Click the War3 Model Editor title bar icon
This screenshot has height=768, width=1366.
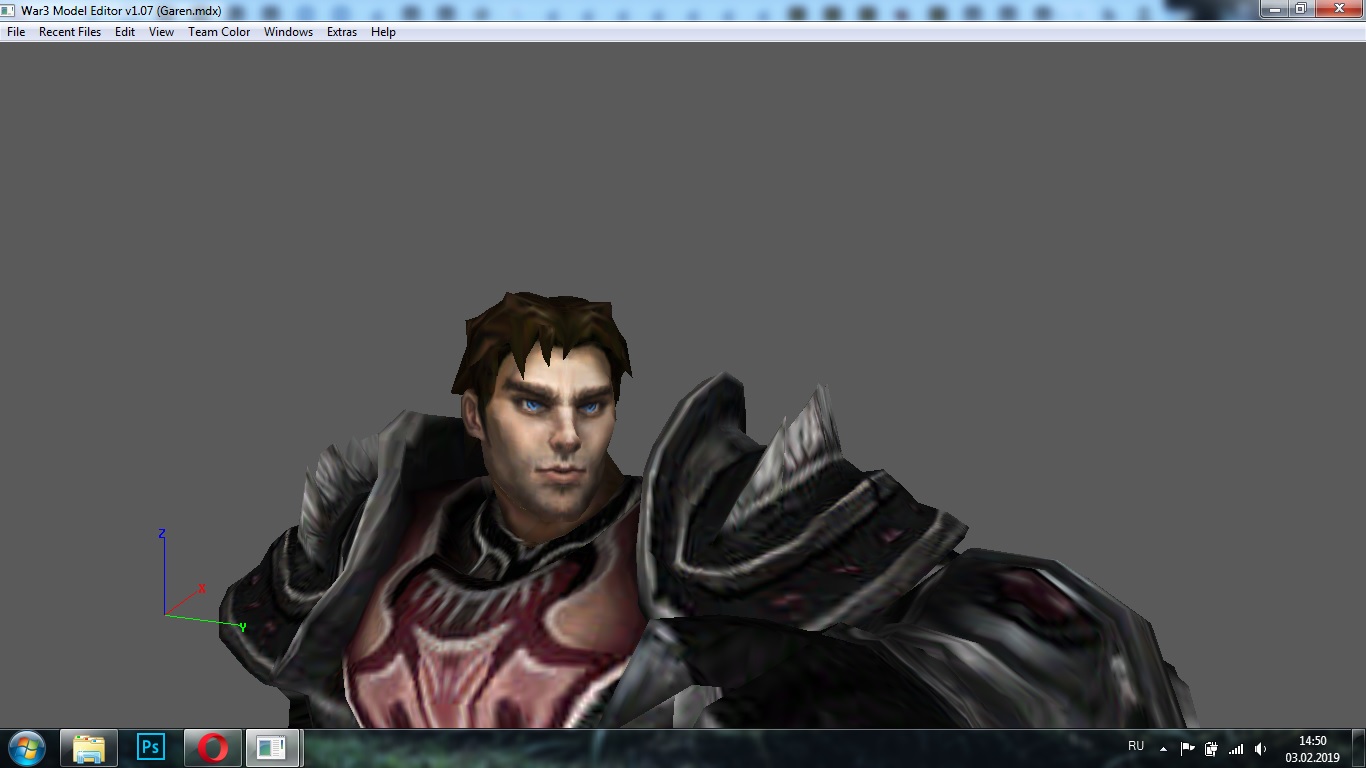(9, 11)
